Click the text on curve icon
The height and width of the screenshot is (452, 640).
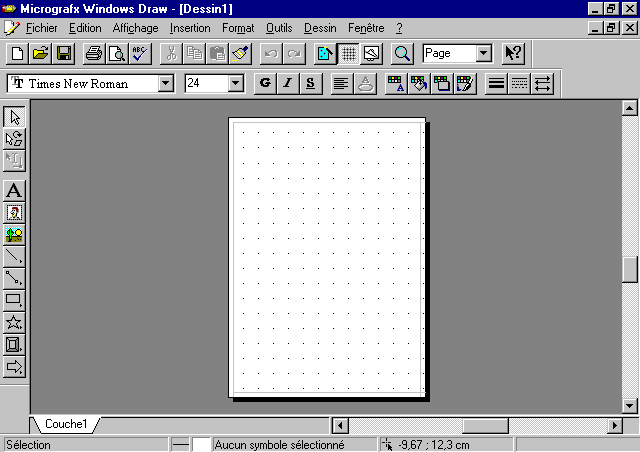point(365,84)
